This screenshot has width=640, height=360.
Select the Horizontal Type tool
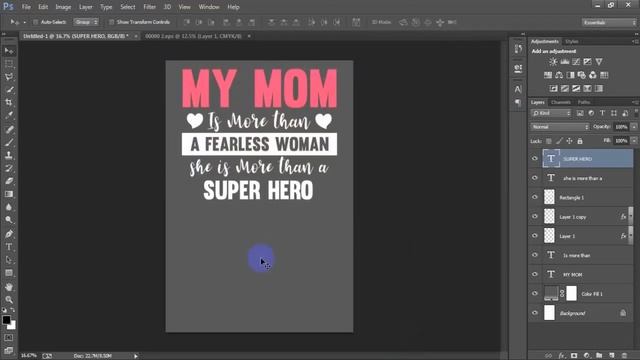pos(9,247)
